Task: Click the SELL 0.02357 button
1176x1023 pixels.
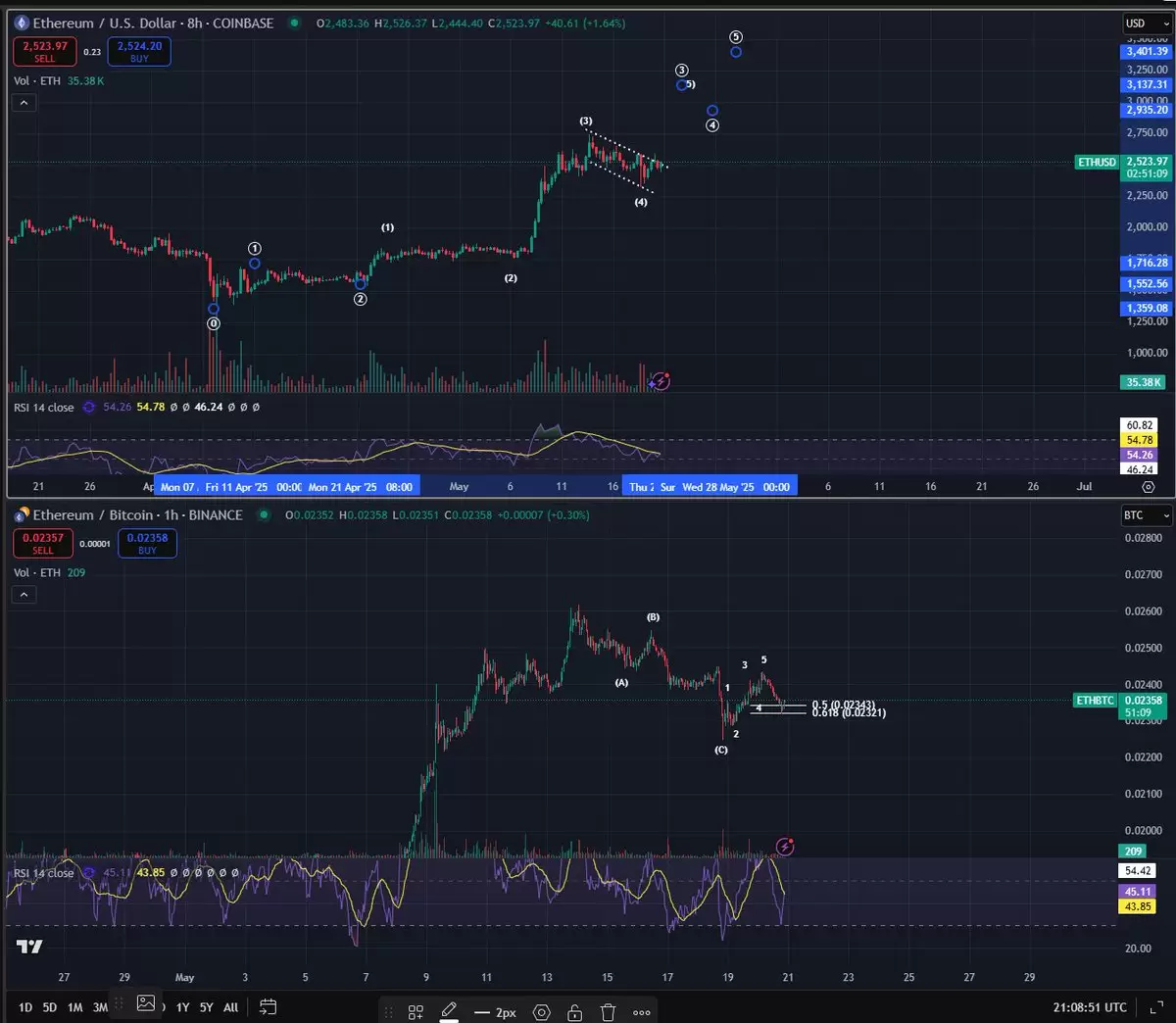Action: (43, 543)
